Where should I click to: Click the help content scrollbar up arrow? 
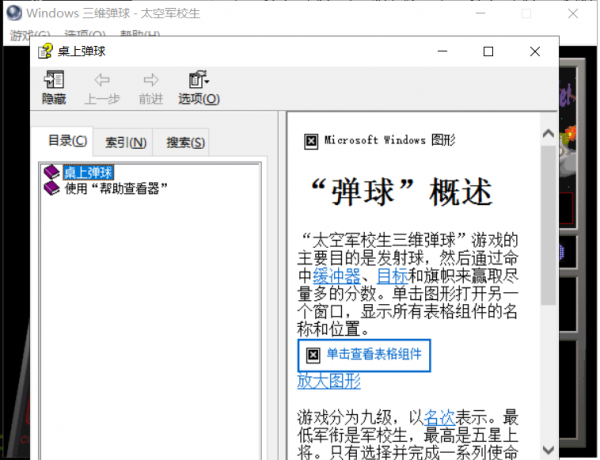click(548, 133)
